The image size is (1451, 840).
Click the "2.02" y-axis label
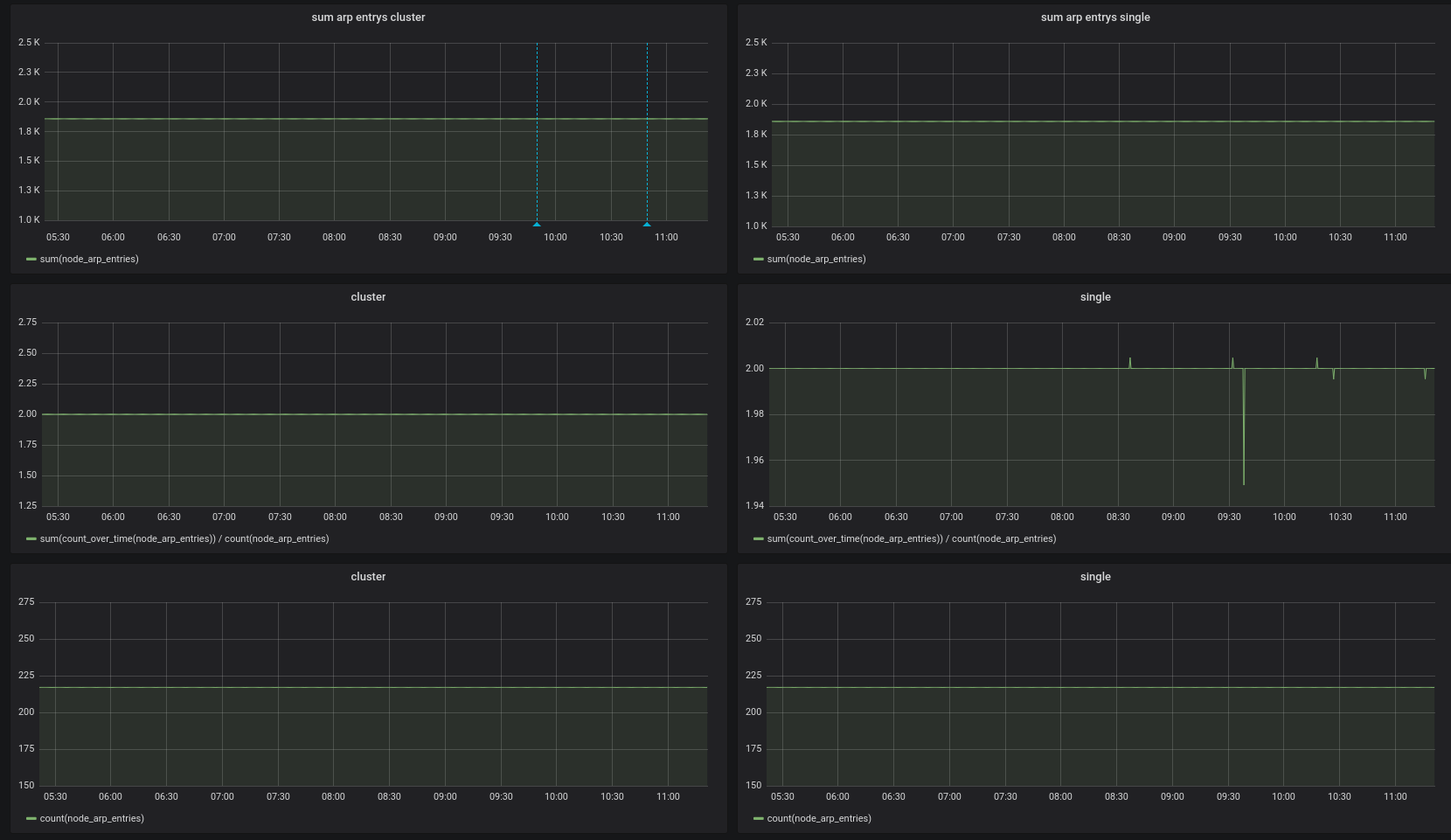[754, 323]
